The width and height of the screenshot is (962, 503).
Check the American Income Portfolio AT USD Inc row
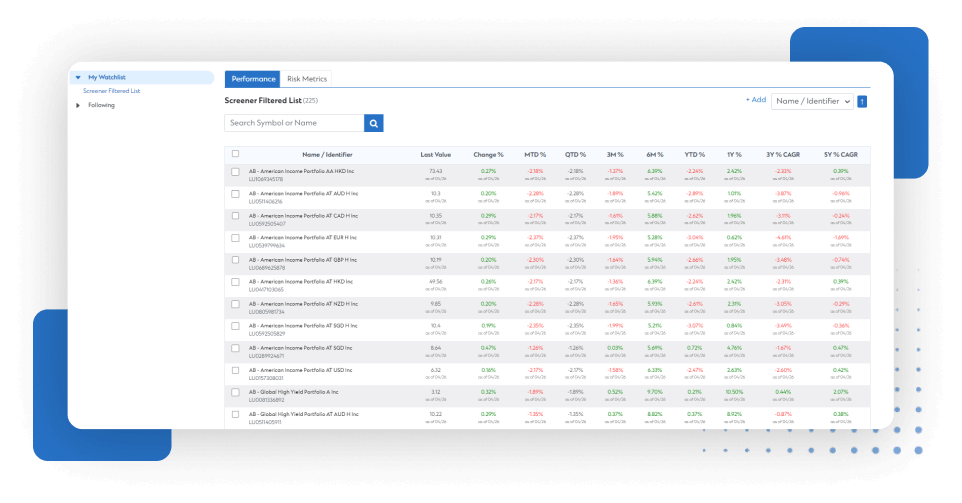[x=236, y=371]
